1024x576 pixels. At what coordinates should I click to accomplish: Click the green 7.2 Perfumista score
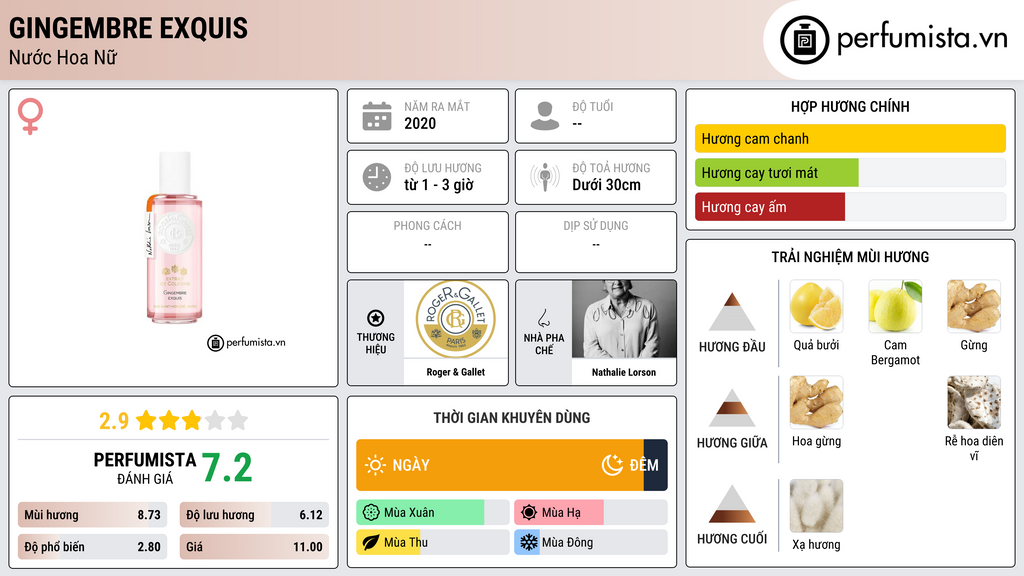point(227,468)
